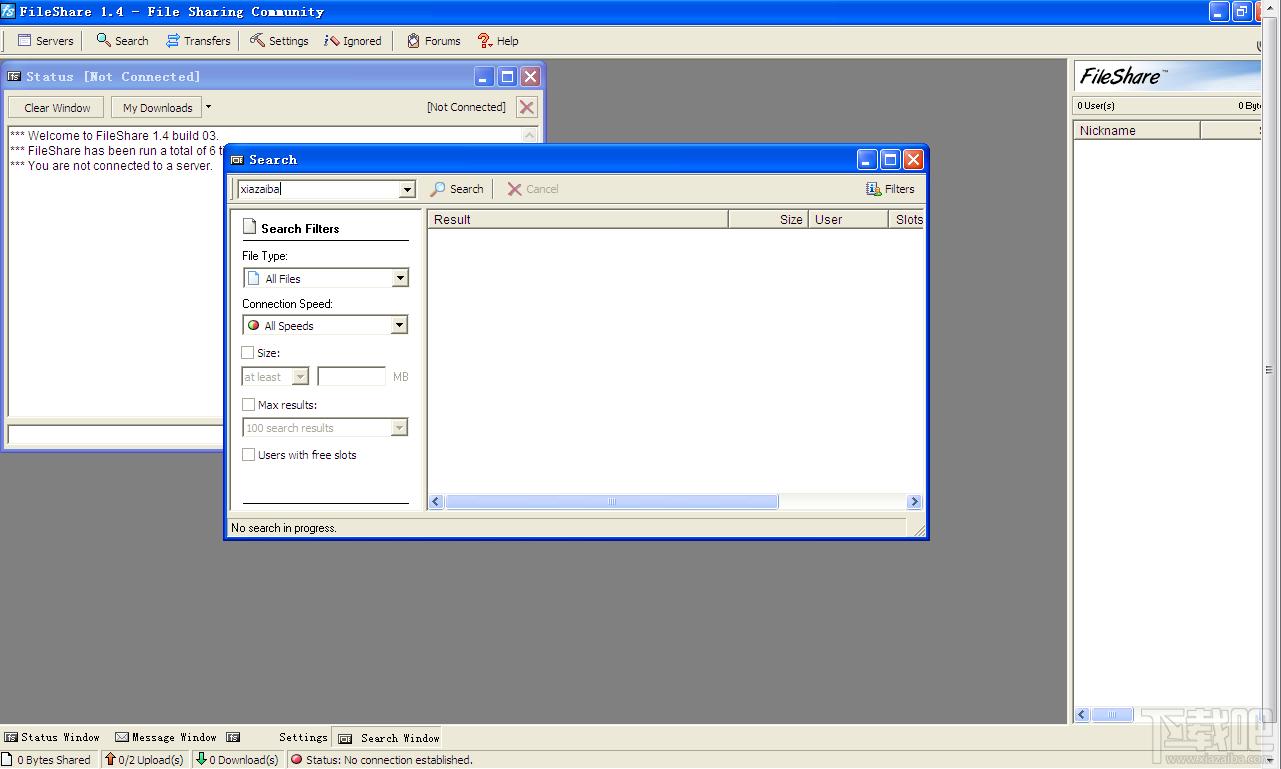Click the Search window title icon

pyautogui.click(x=237, y=160)
